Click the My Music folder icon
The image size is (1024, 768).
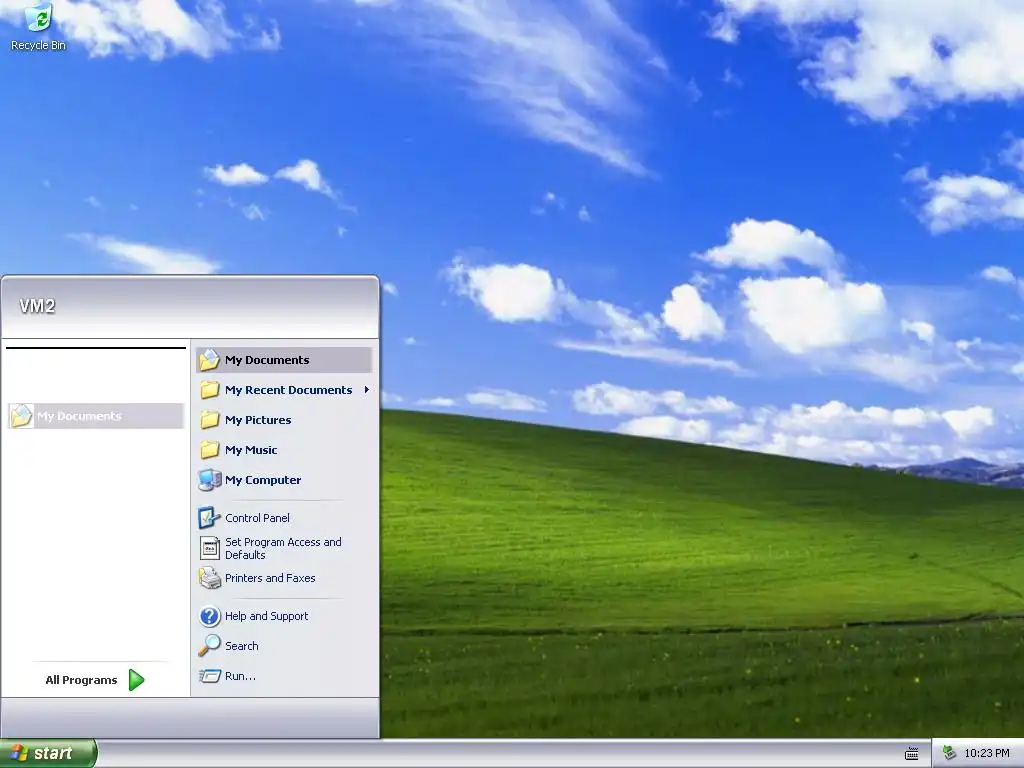point(209,450)
